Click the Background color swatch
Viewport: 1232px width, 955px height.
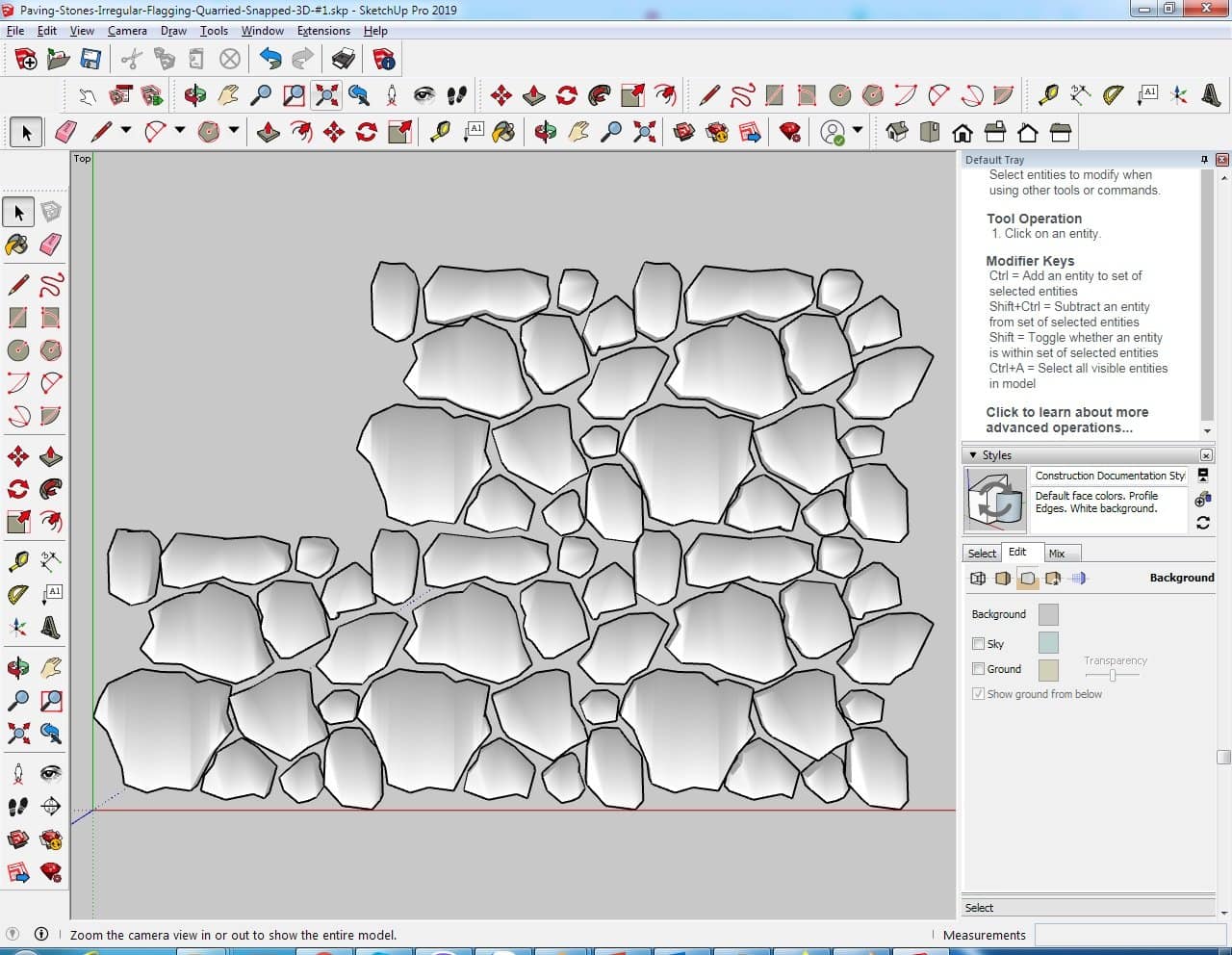pos(1048,614)
